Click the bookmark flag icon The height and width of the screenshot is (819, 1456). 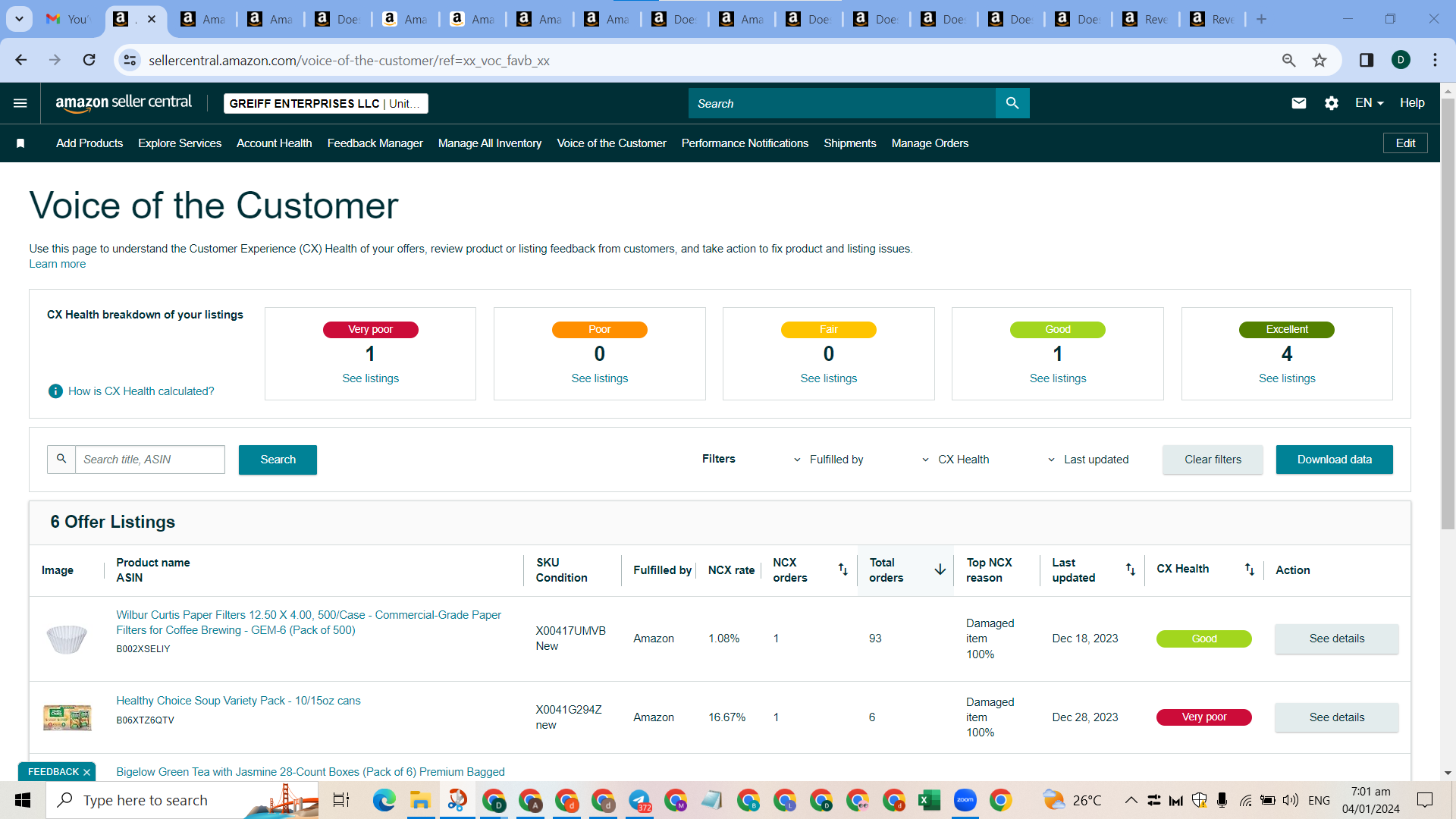tap(20, 143)
